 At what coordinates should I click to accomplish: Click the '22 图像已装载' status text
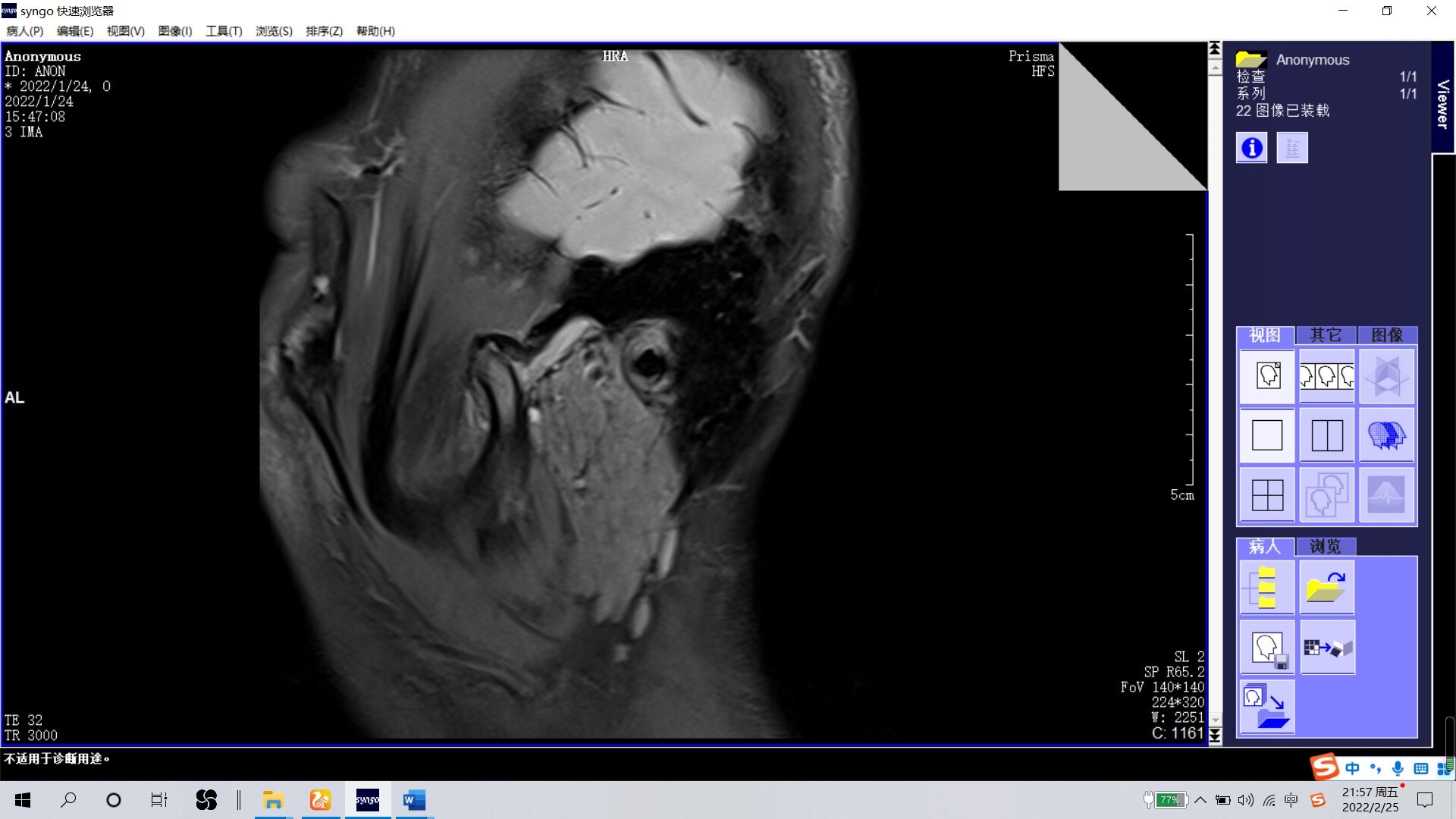[1282, 111]
